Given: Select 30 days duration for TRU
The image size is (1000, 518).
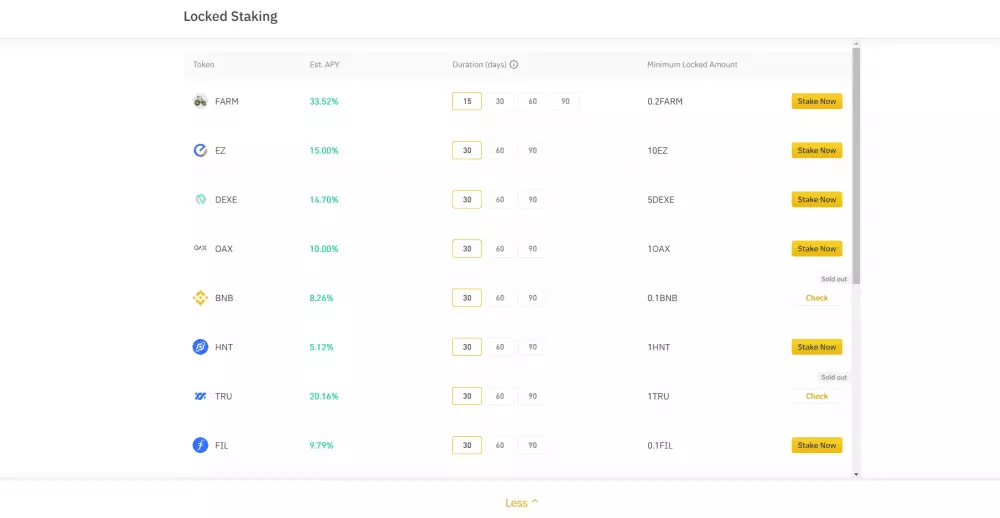Looking at the screenshot, I should click(467, 396).
